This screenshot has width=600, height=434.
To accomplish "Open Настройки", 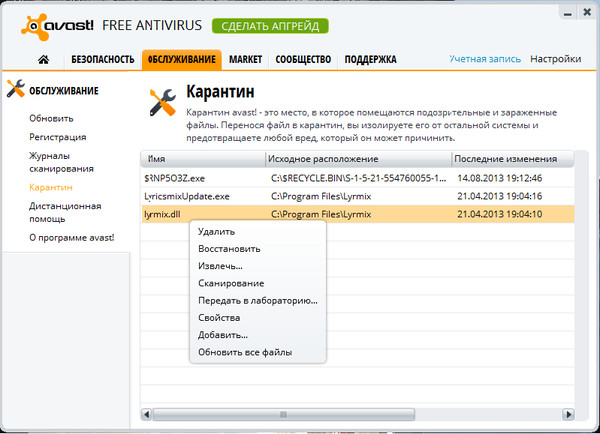I will tap(556, 59).
